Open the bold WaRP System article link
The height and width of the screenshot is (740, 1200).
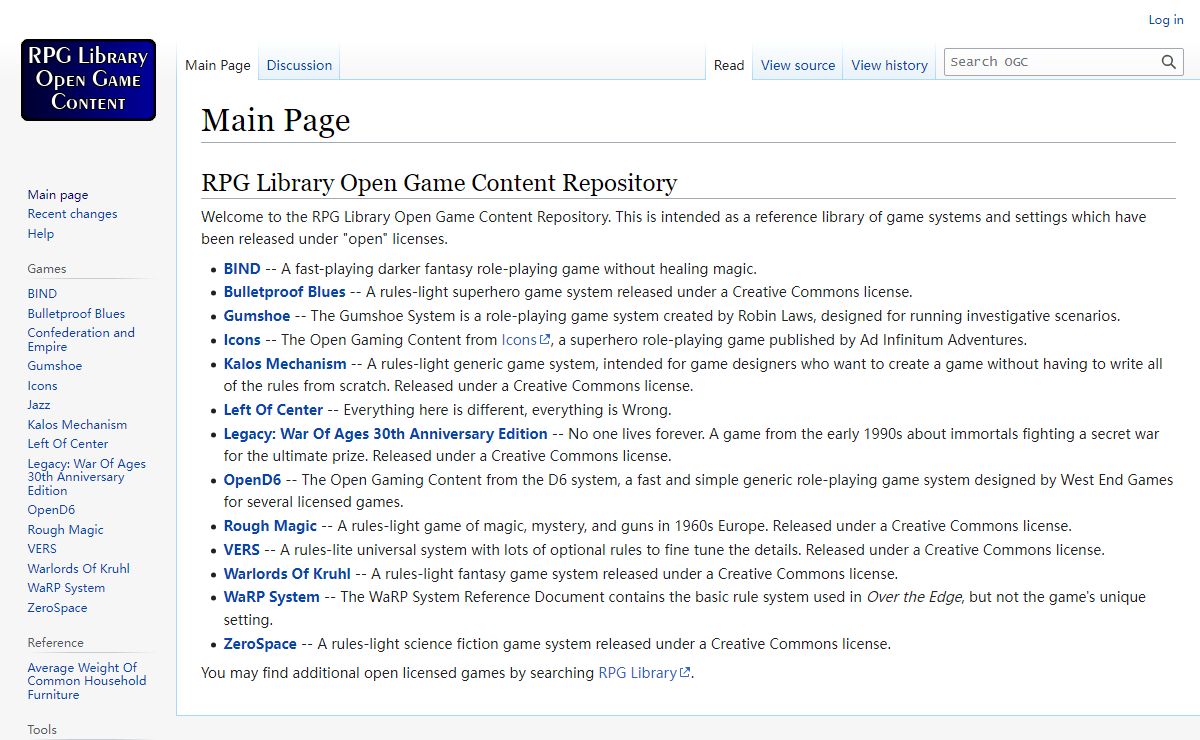(272, 597)
